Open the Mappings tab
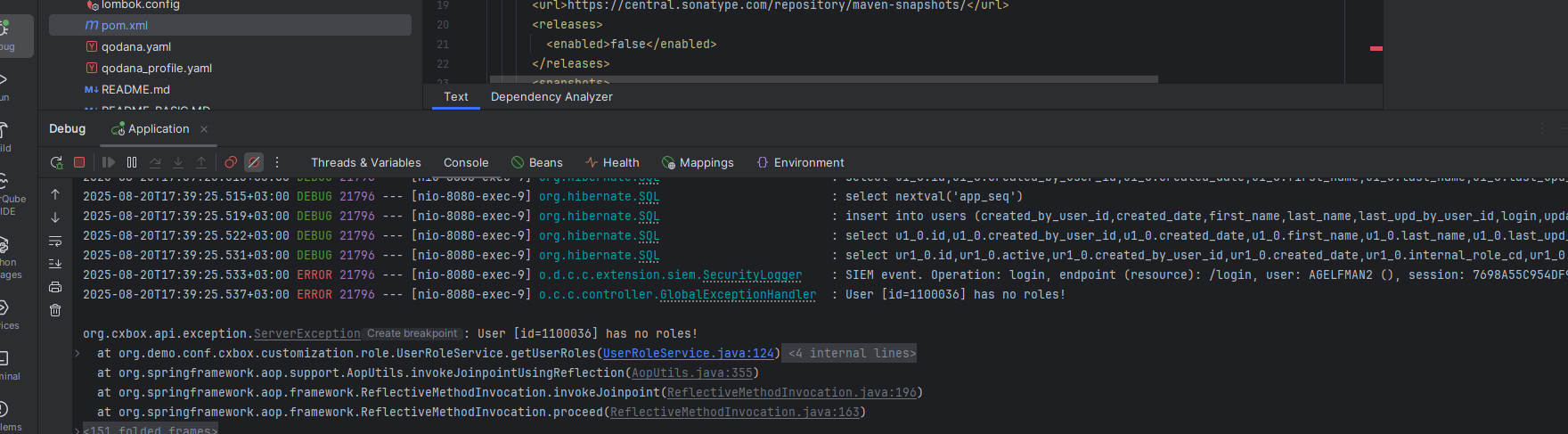The image size is (1568, 434). 698,162
